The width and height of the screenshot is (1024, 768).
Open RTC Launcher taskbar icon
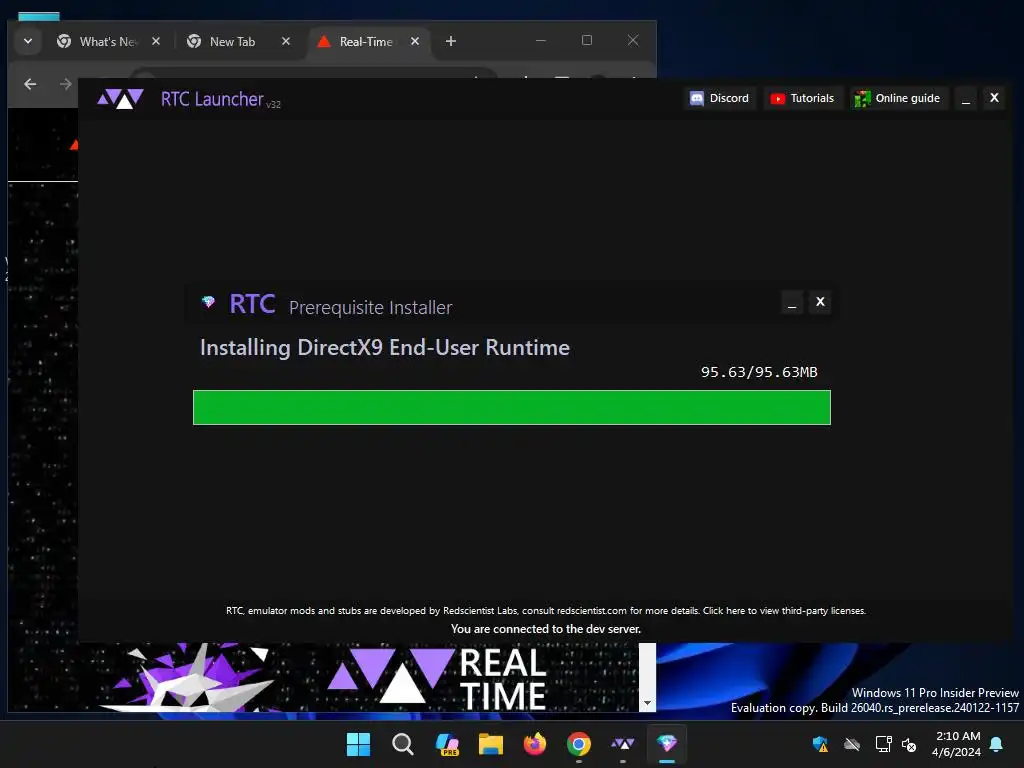(622, 744)
